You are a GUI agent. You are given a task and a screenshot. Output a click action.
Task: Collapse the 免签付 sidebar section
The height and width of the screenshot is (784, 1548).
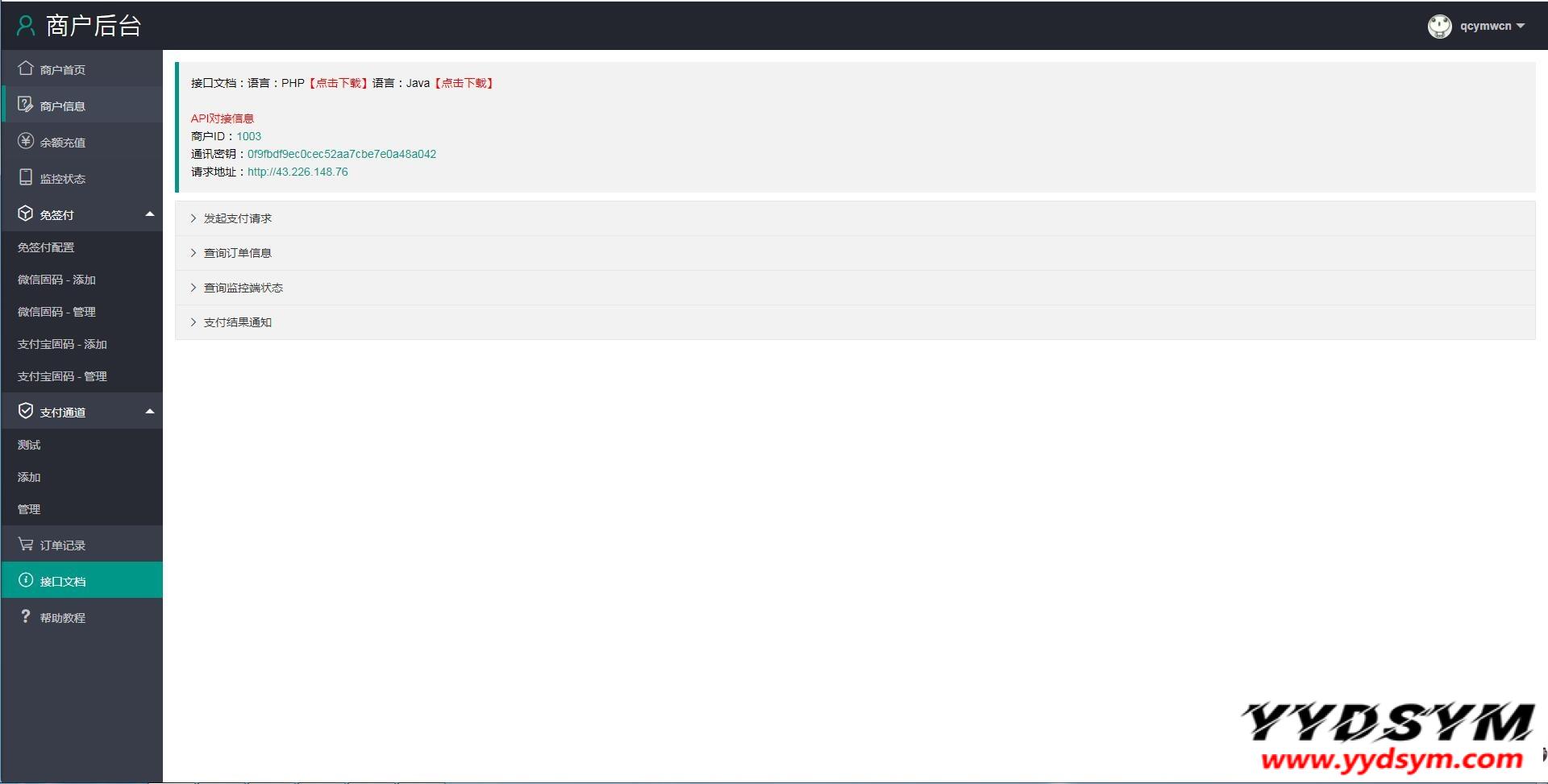click(x=149, y=214)
